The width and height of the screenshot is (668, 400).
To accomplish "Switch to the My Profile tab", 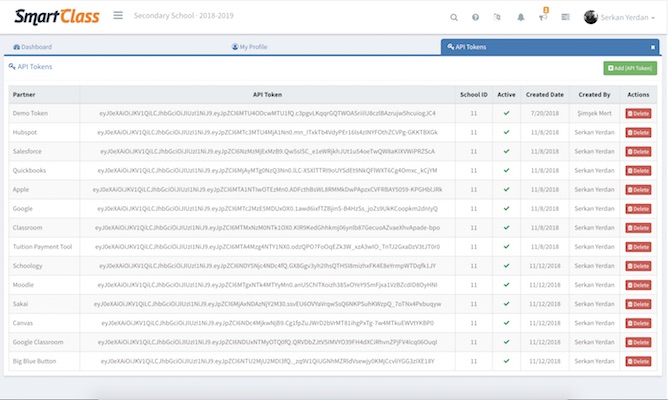I will click(250, 47).
